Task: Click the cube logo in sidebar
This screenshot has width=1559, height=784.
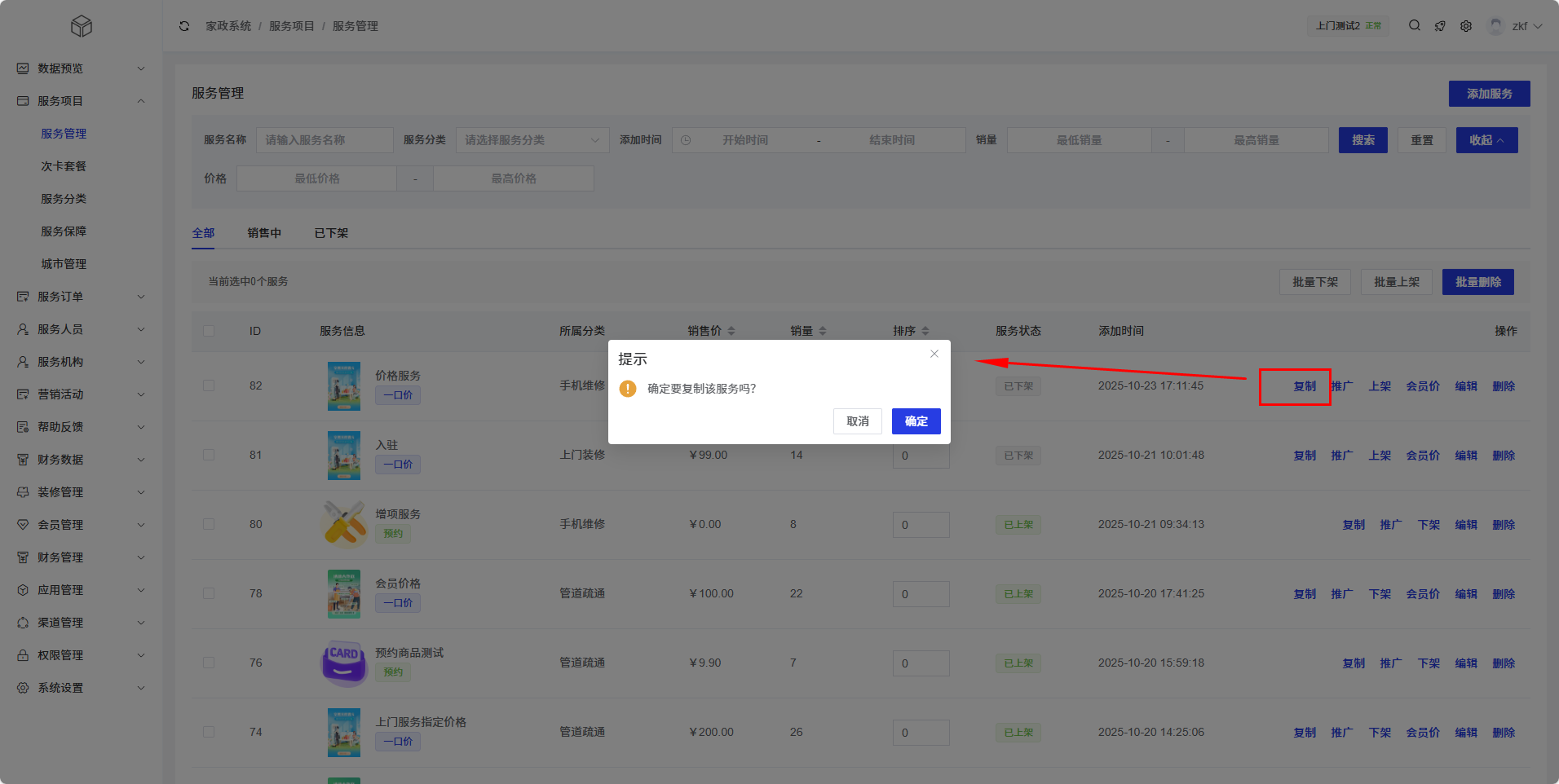Action: (82, 27)
